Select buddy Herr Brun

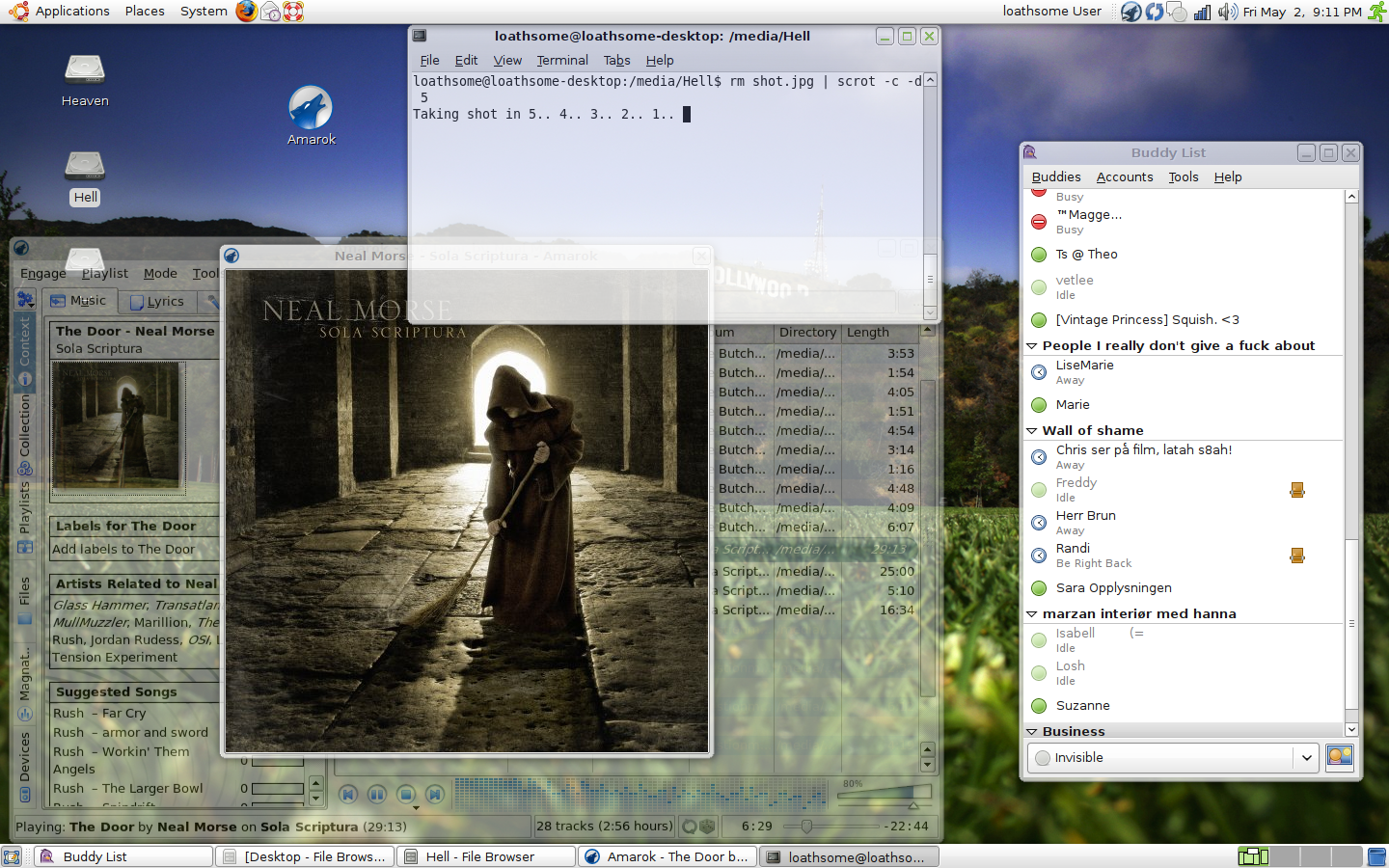(1184, 523)
